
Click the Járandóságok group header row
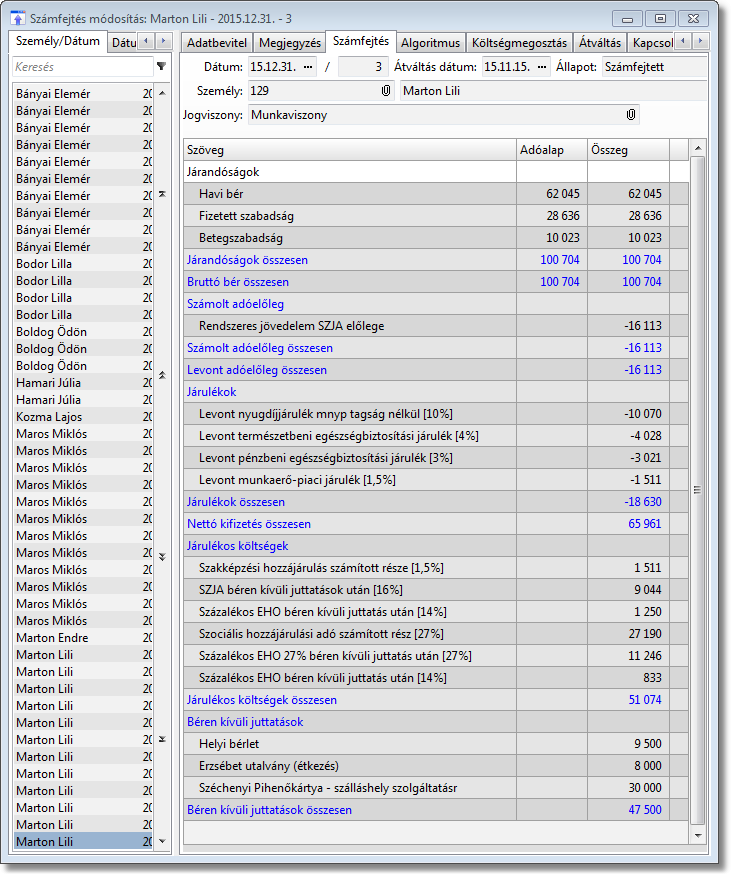tap(436, 172)
